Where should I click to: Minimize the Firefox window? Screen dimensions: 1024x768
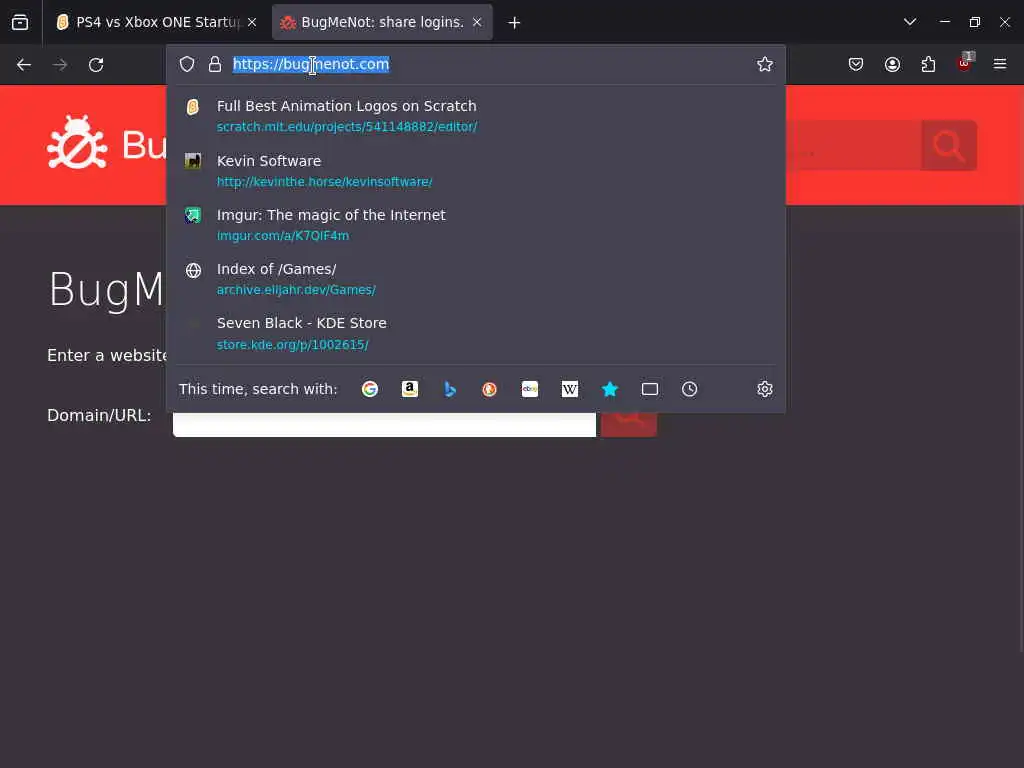tap(944, 22)
